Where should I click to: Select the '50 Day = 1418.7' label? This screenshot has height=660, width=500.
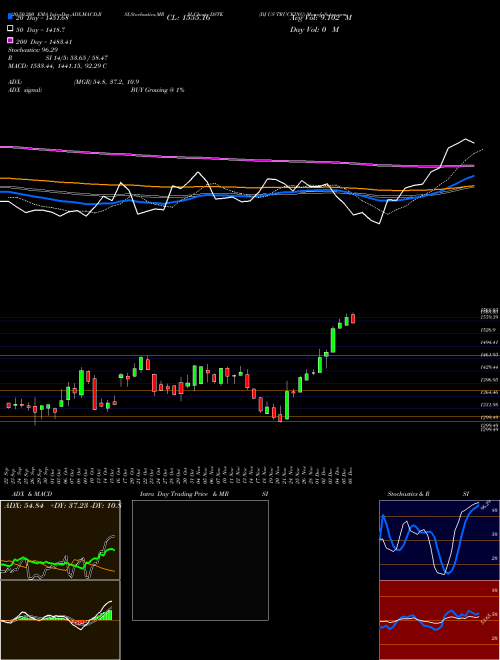point(40,30)
